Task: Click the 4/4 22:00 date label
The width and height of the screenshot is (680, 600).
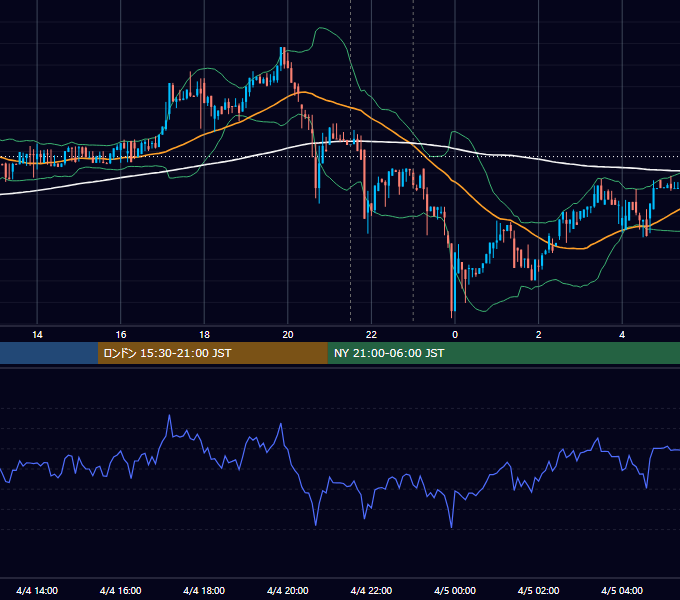Action: coord(371,590)
